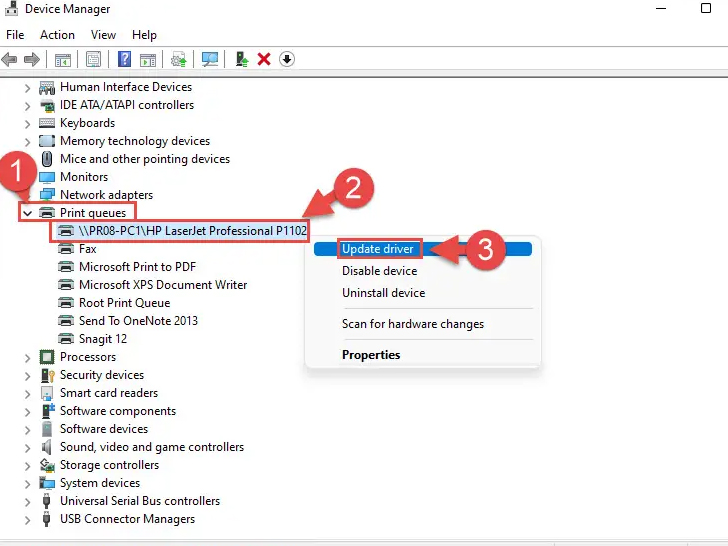Select the Fax print queue

pyautogui.click(x=87, y=249)
